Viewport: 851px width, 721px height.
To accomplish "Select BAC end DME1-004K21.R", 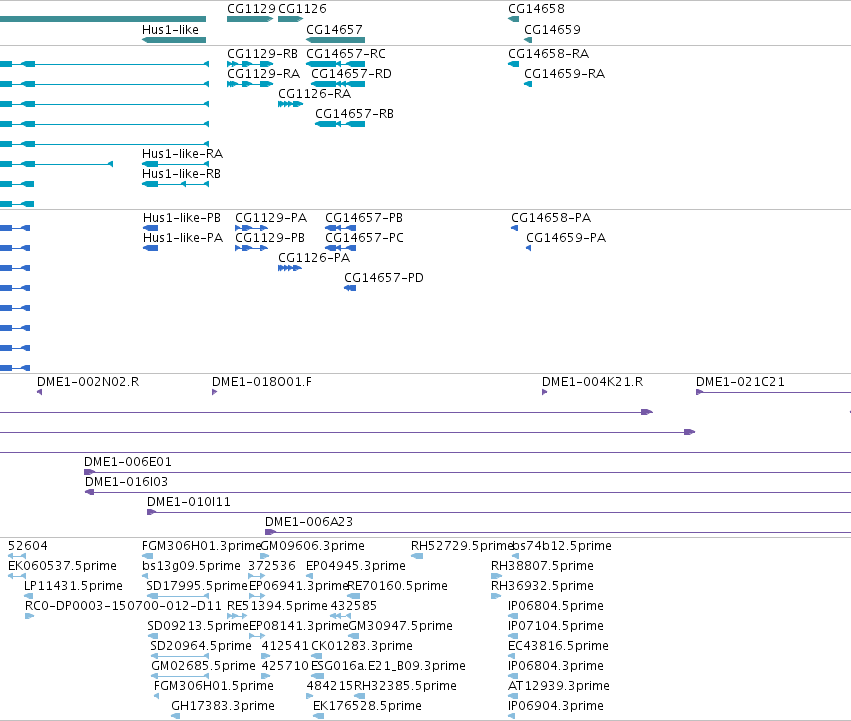I will click(593, 382).
